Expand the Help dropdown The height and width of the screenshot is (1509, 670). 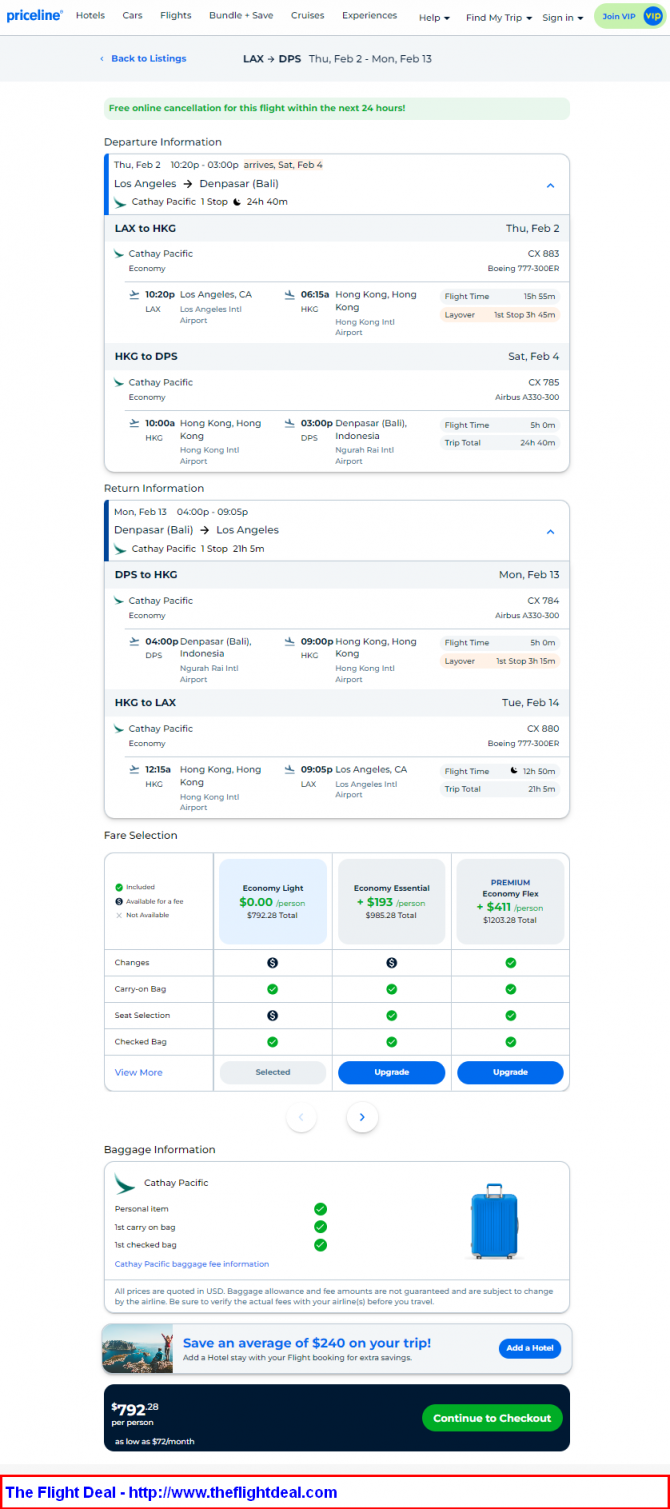(x=434, y=18)
